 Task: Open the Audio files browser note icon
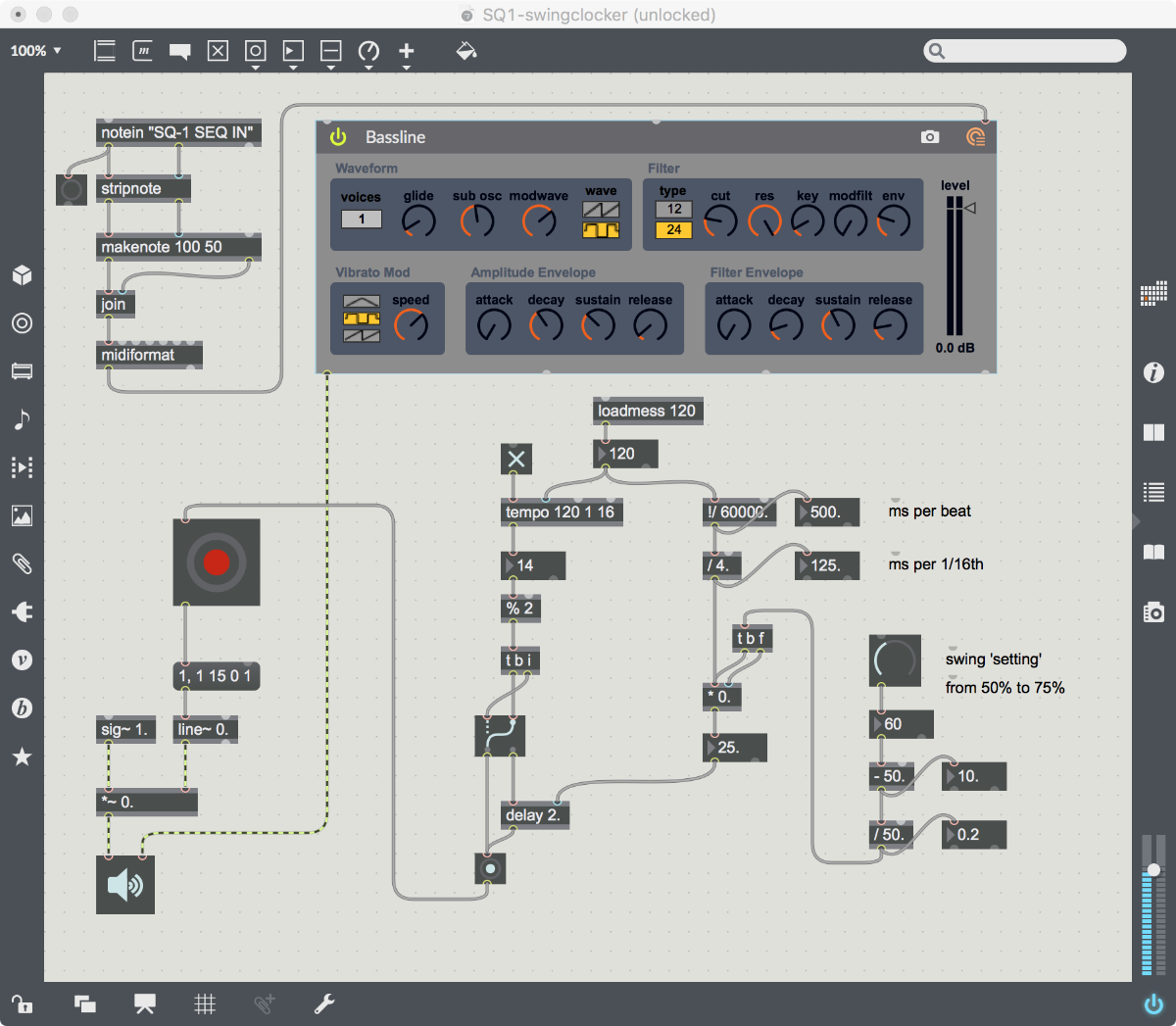point(22,419)
